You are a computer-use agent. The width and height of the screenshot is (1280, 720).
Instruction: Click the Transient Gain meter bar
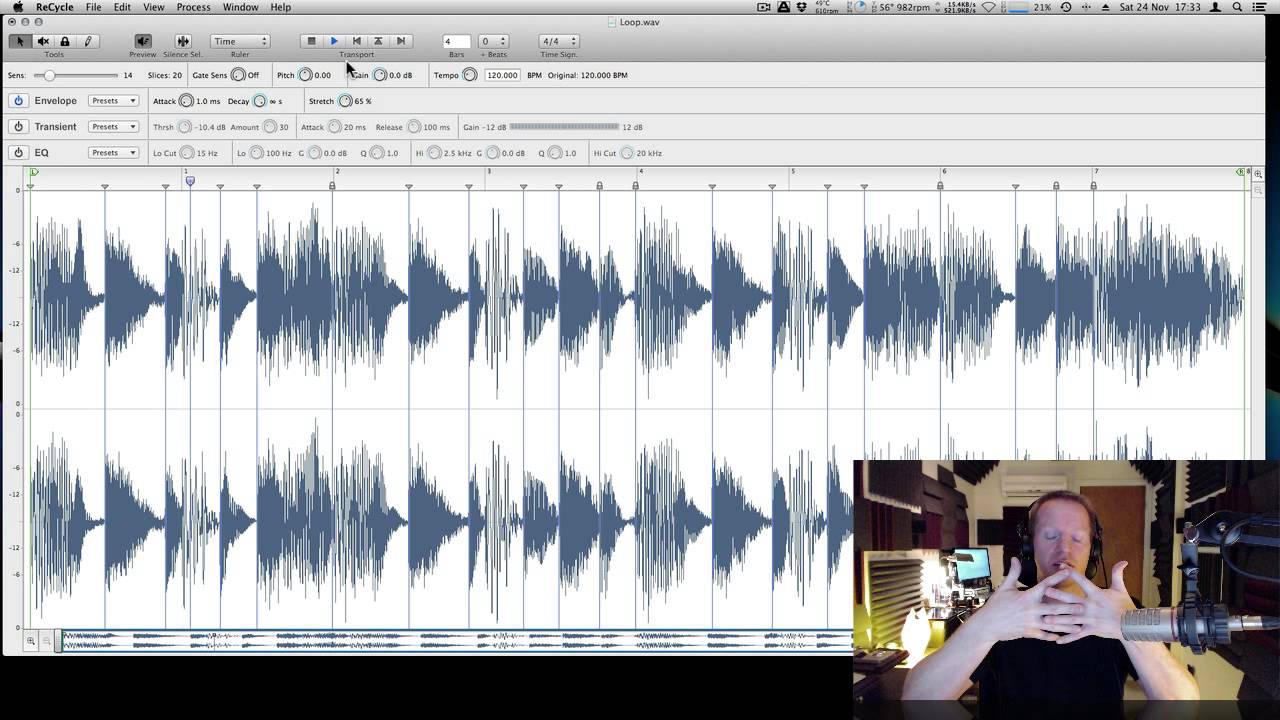[565, 127]
